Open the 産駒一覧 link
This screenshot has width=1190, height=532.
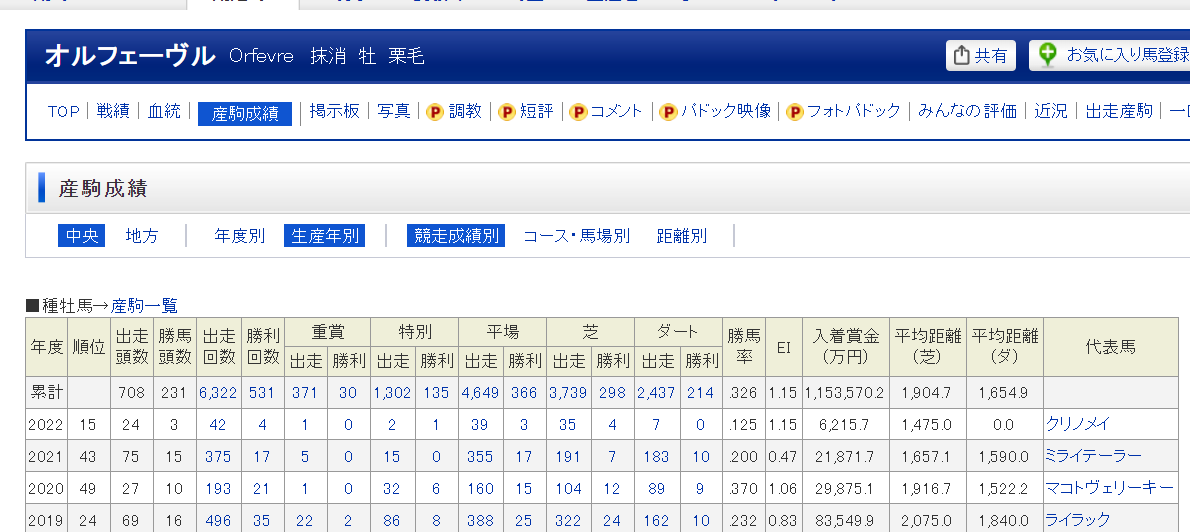[144, 306]
